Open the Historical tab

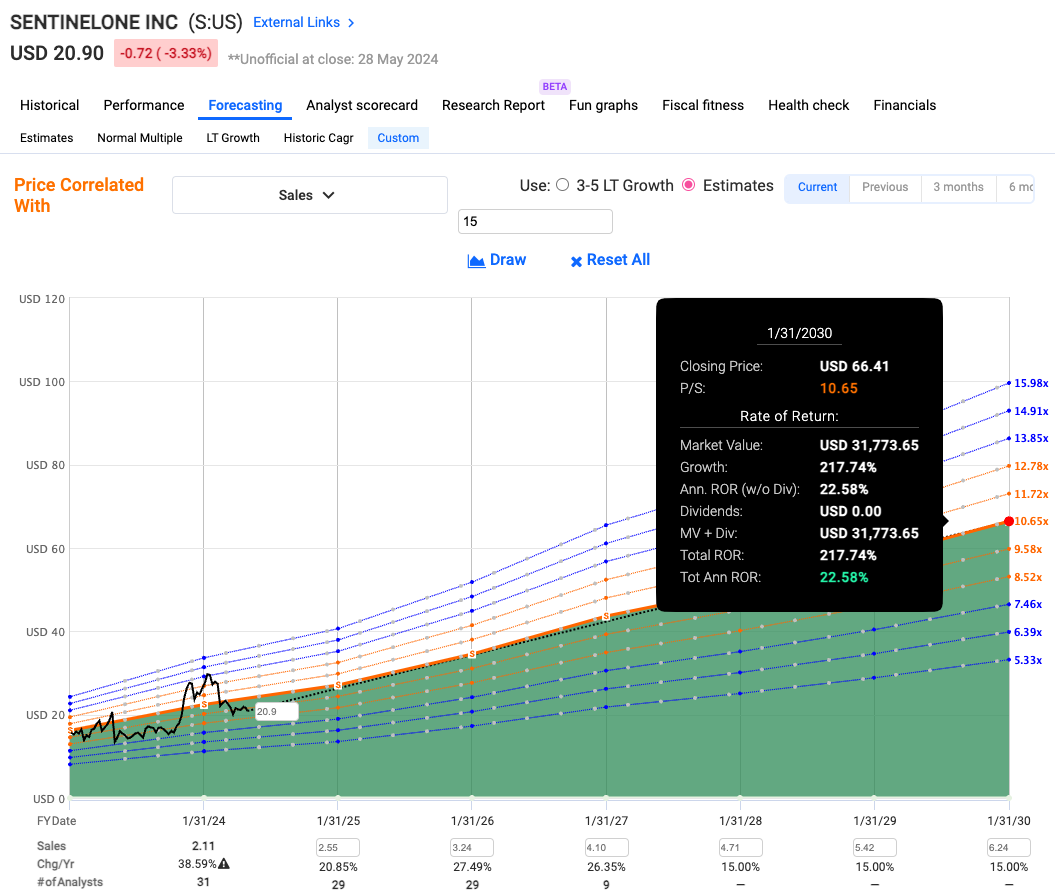point(50,105)
